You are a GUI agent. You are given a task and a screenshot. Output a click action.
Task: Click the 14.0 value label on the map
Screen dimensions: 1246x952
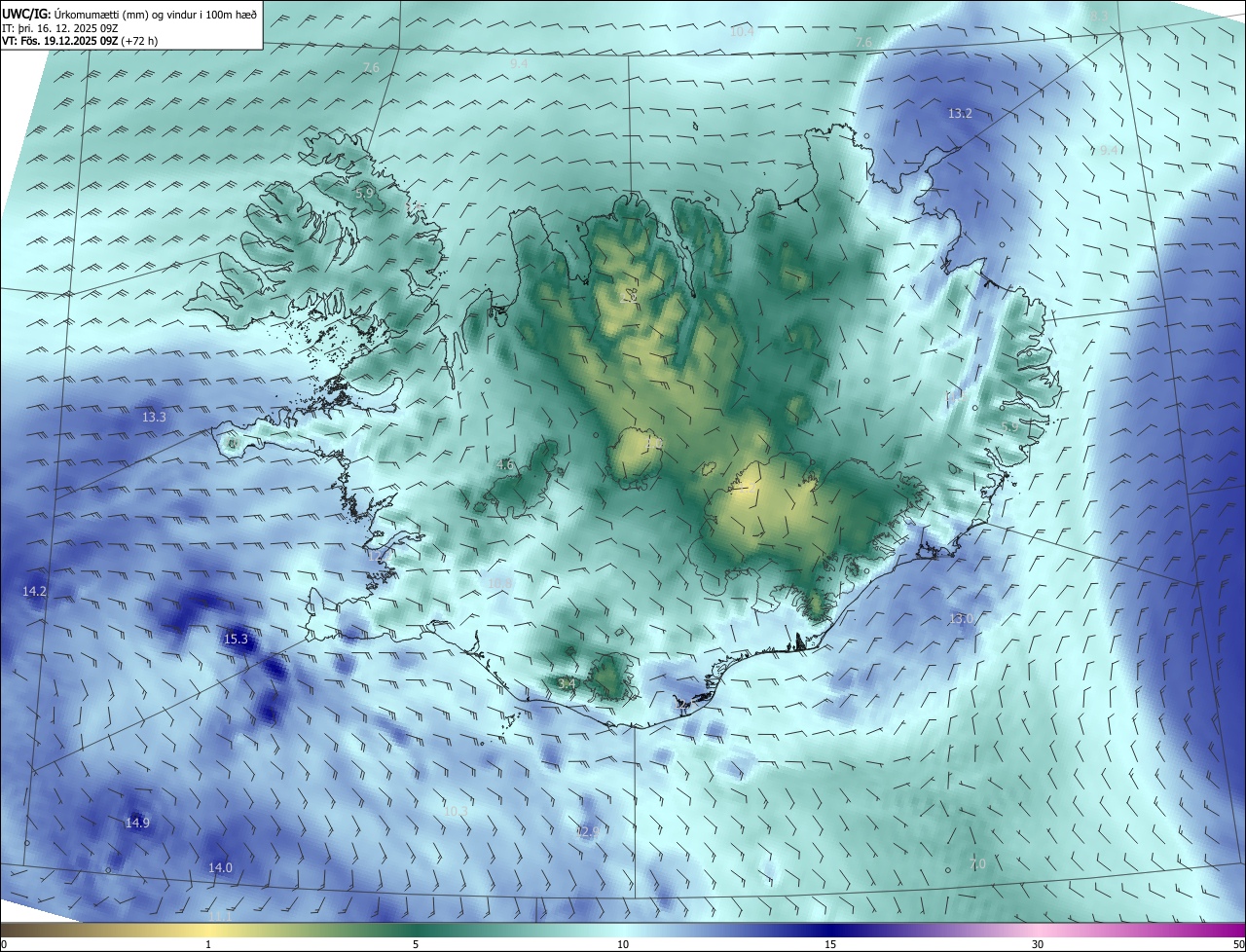pos(220,868)
